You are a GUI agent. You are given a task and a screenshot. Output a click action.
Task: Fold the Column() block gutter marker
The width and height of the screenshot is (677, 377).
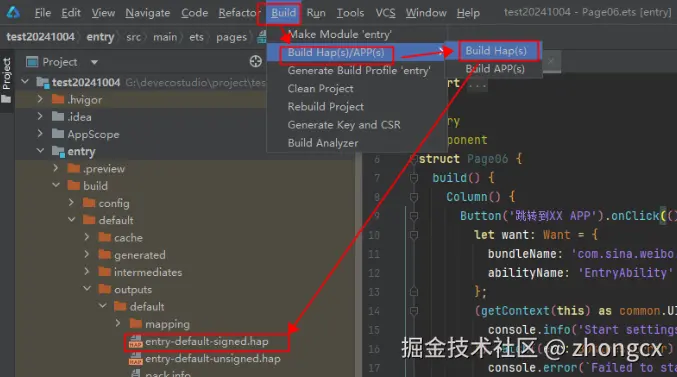click(414, 196)
